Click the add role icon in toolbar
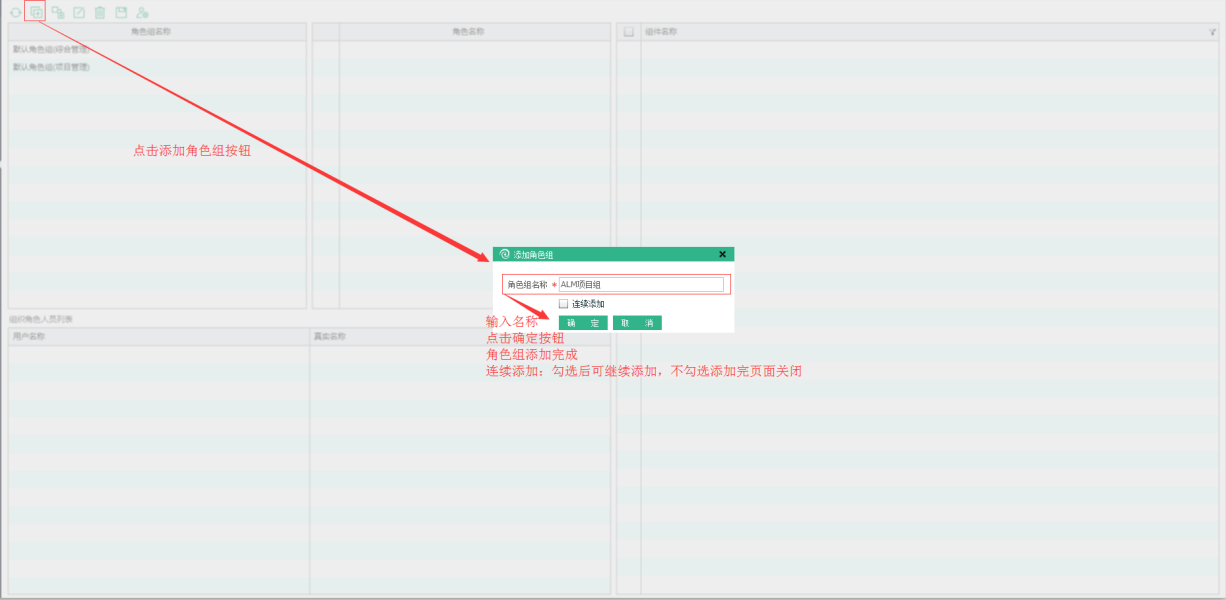The height and width of the screenshot is (600, 1226). (x=58, y=13)
